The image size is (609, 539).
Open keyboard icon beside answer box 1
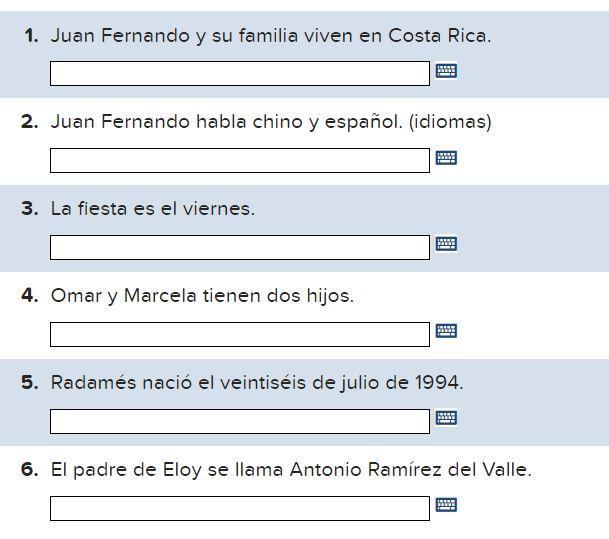446,71
